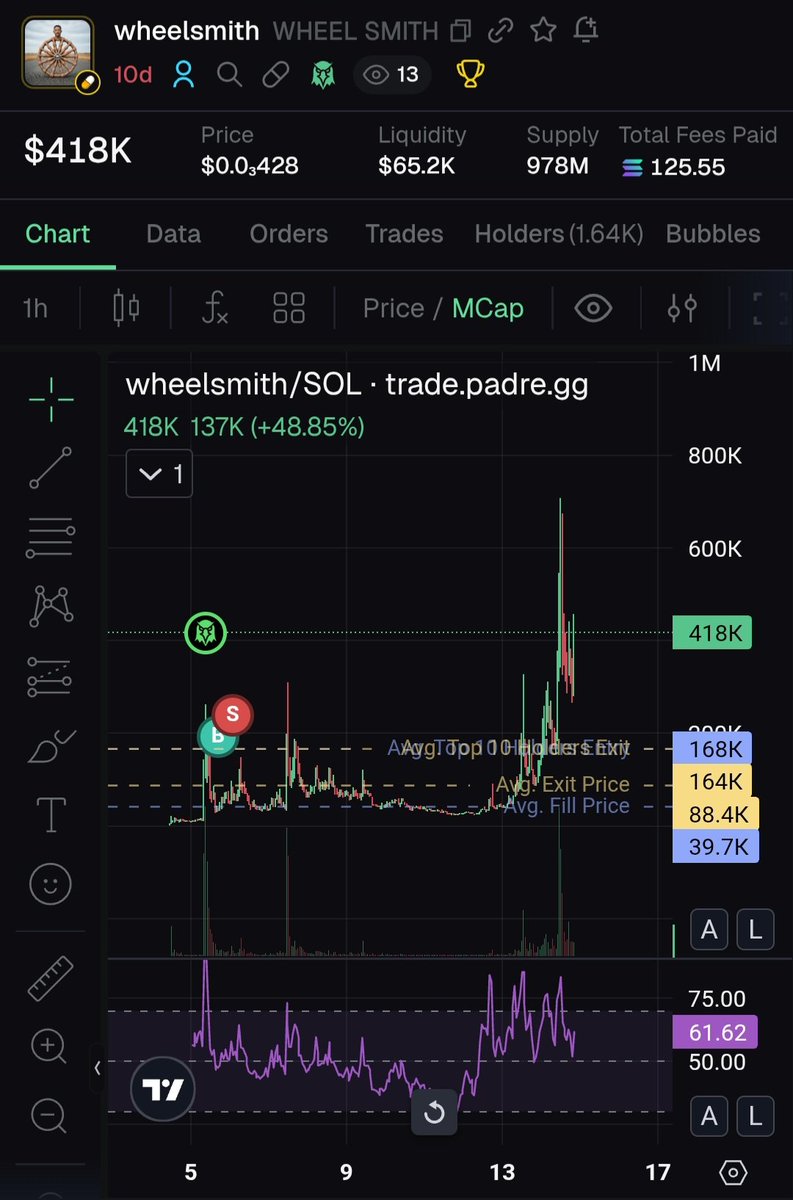The width and height of the screenshot is (793, 1200).
Task: Toggle log scale L on RSI pane
Action: tap(755, 1114)
